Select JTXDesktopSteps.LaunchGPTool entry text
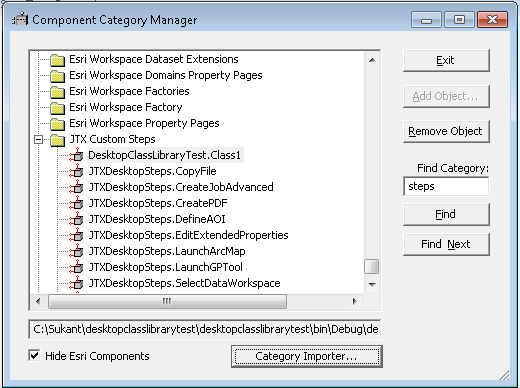The height and width of the screenshot is (388, 520). [x=165, y=267]
